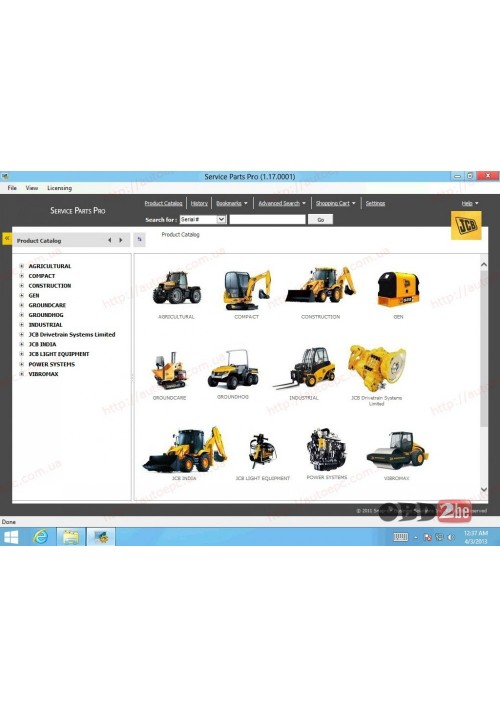Open the JCB LIGHT EQUIPMENT thumbnail
The image size is (500, 717).
point(262,451)
